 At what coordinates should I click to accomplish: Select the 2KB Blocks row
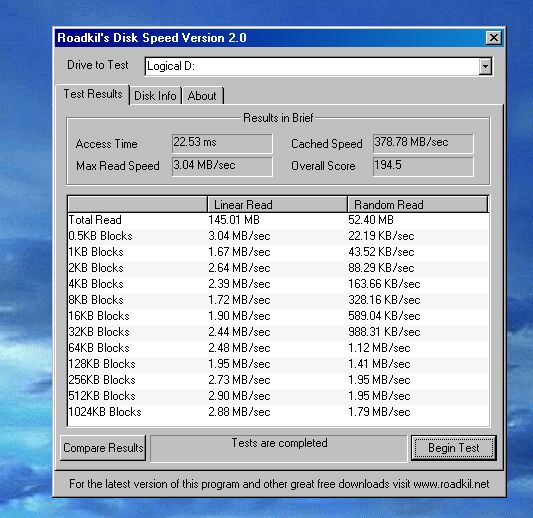(x=278, y=268)
